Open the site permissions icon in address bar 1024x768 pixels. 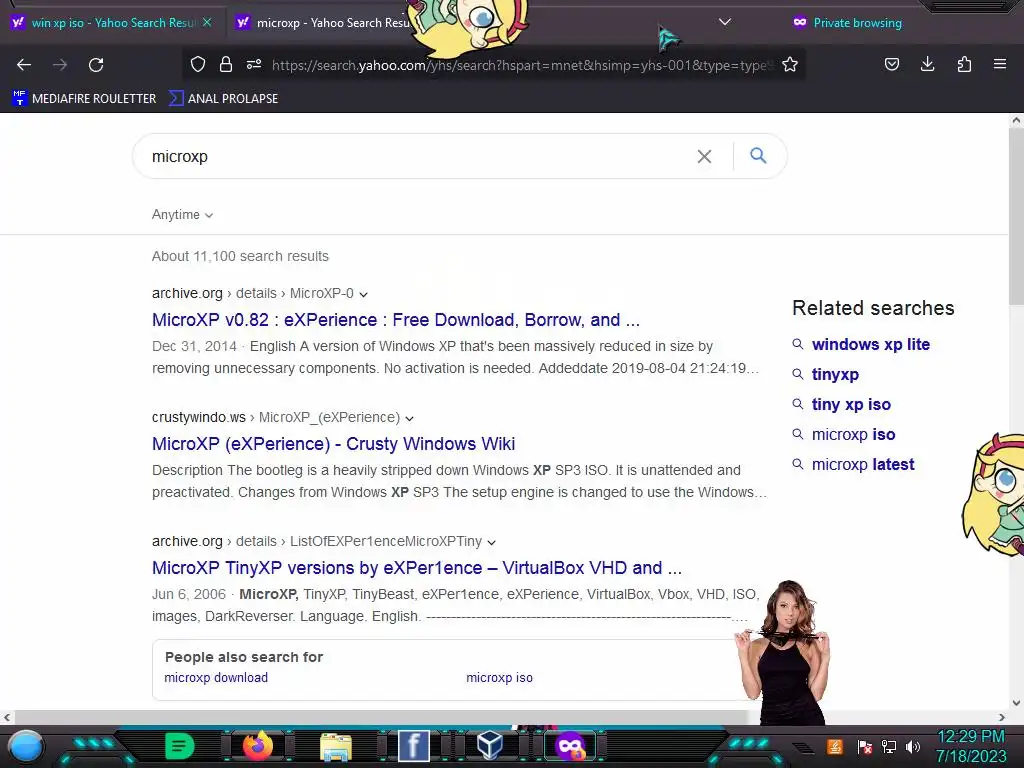254,64
